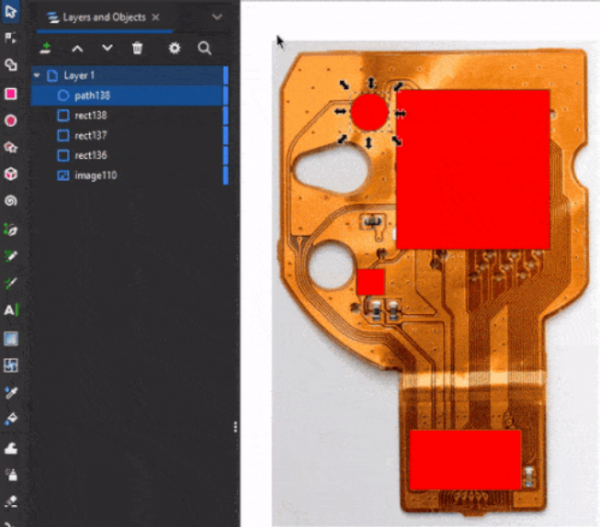Image resolution: width=600 pixels, height=527 pixels.
Task: Open search in Layers and Objects
Action: coord(204,48)
